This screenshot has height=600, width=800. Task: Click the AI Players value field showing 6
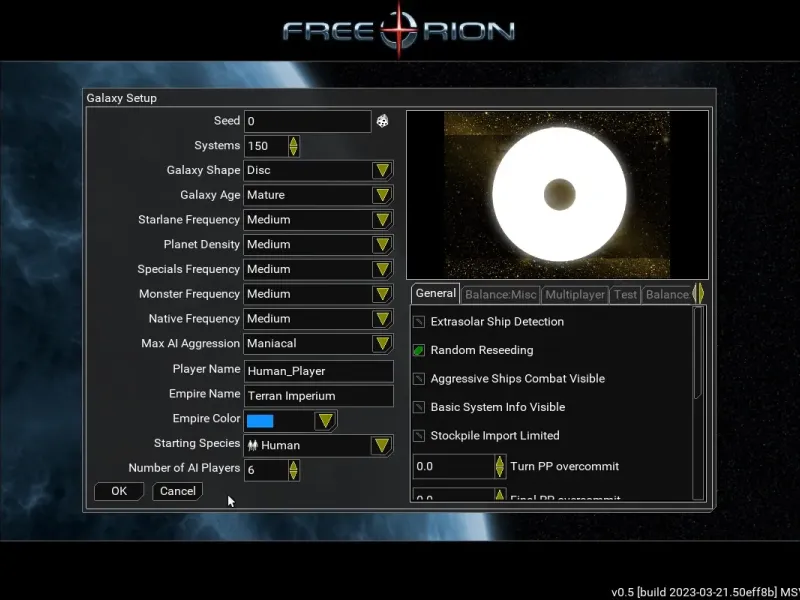tap(266, 470)
